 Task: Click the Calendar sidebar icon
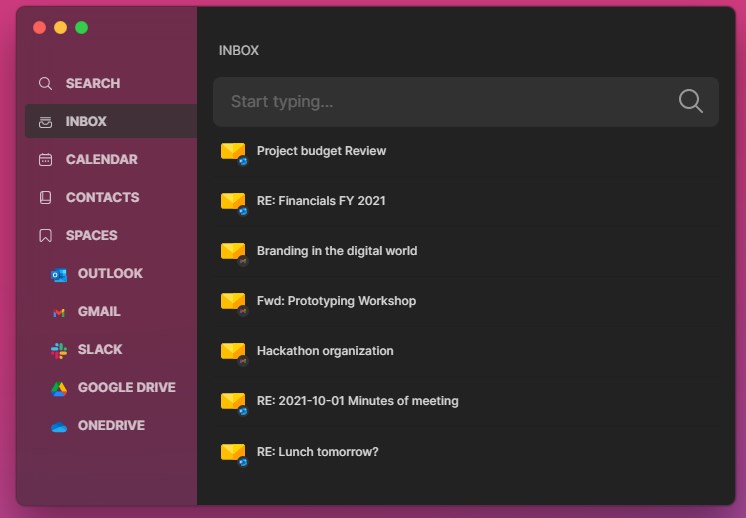click(45, 160)
